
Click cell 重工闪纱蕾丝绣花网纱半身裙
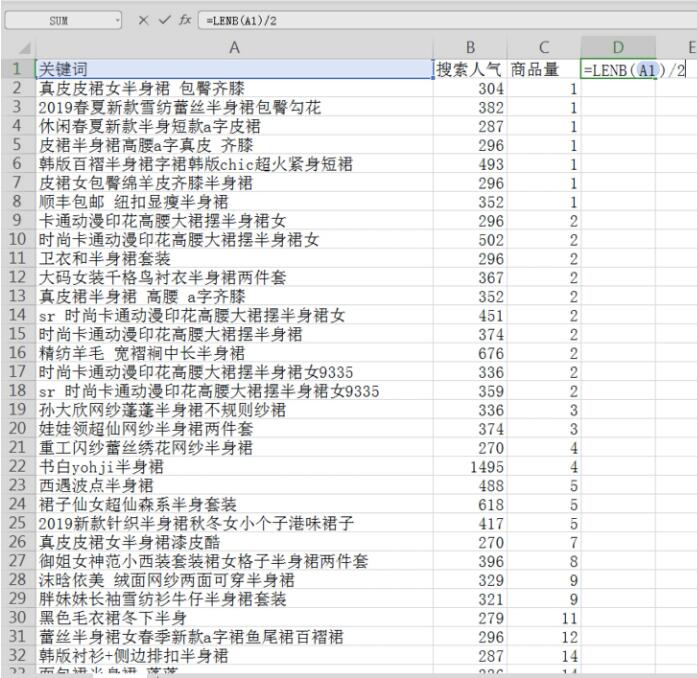(x=234, y=447)
